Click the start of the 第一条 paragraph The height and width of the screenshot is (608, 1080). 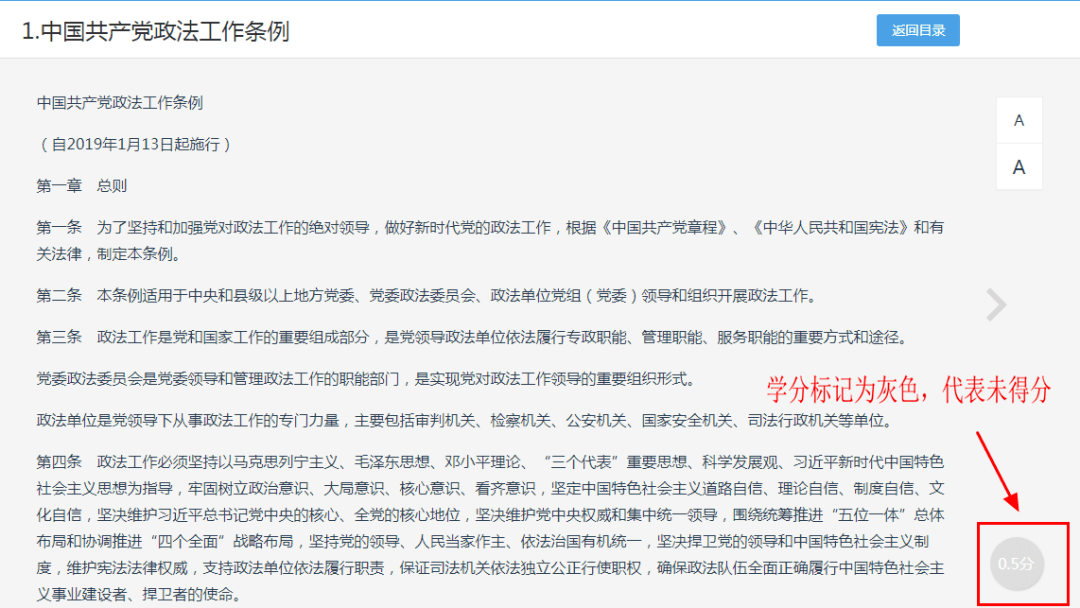coord(60,228)
